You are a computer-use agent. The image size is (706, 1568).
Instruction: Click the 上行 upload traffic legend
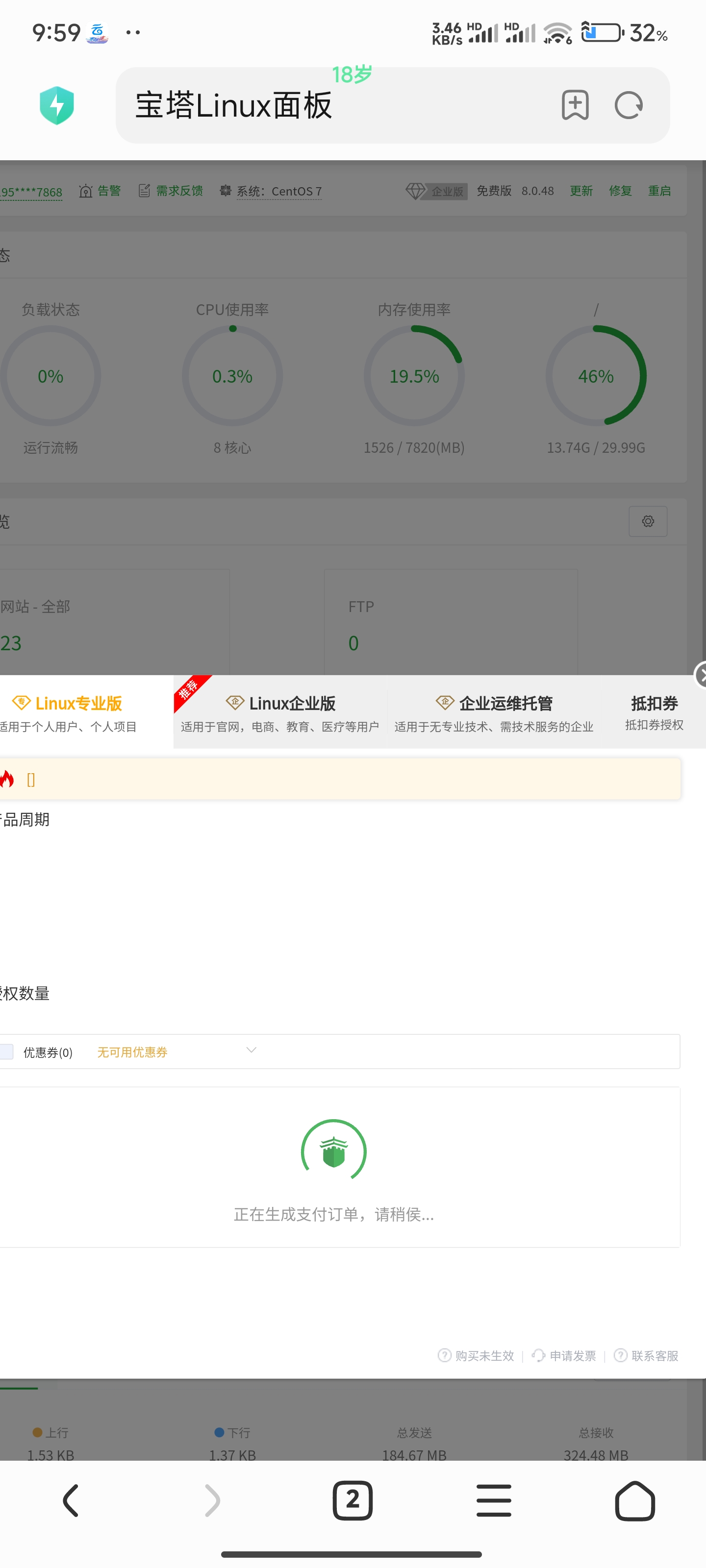[x=50, y=1433]
